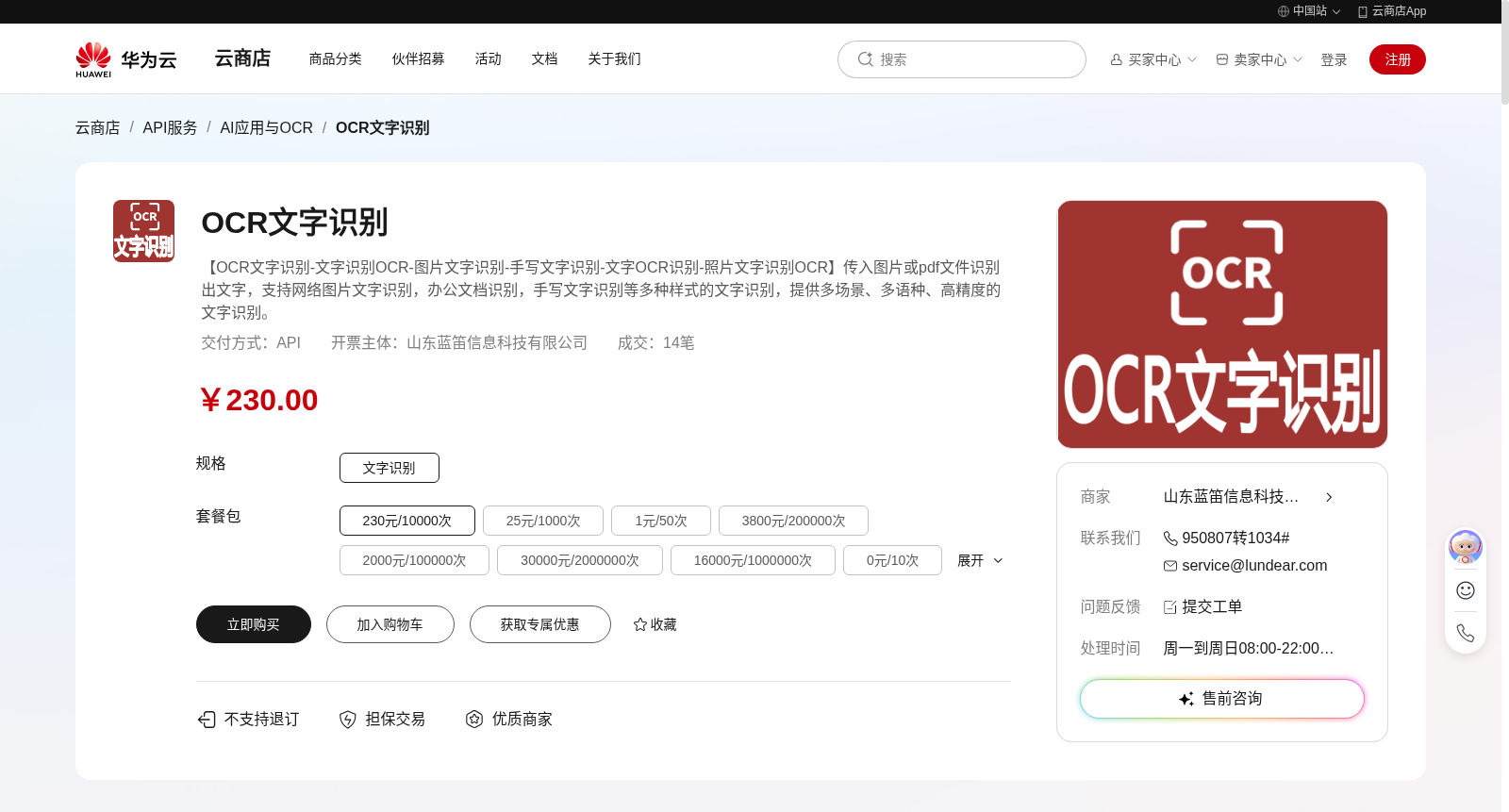Image resolution: width=1509 pixels, height=812 pixels.
Task: Click the search magnifier icon
Action: tap(865, 59)
